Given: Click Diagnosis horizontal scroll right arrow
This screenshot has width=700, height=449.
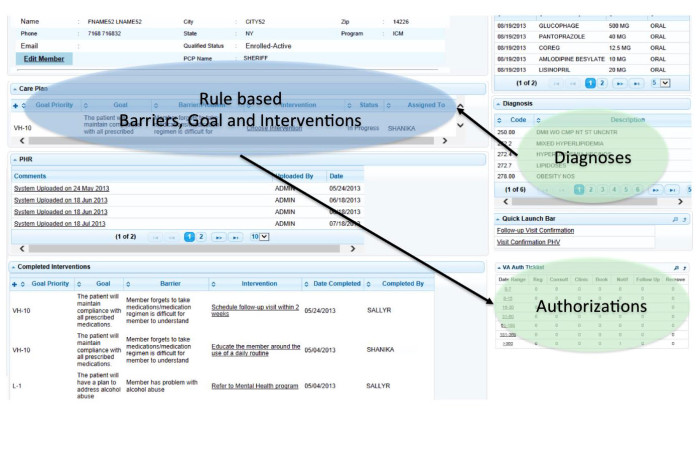Looking at the screenshot, I should [x=680, y=202].
